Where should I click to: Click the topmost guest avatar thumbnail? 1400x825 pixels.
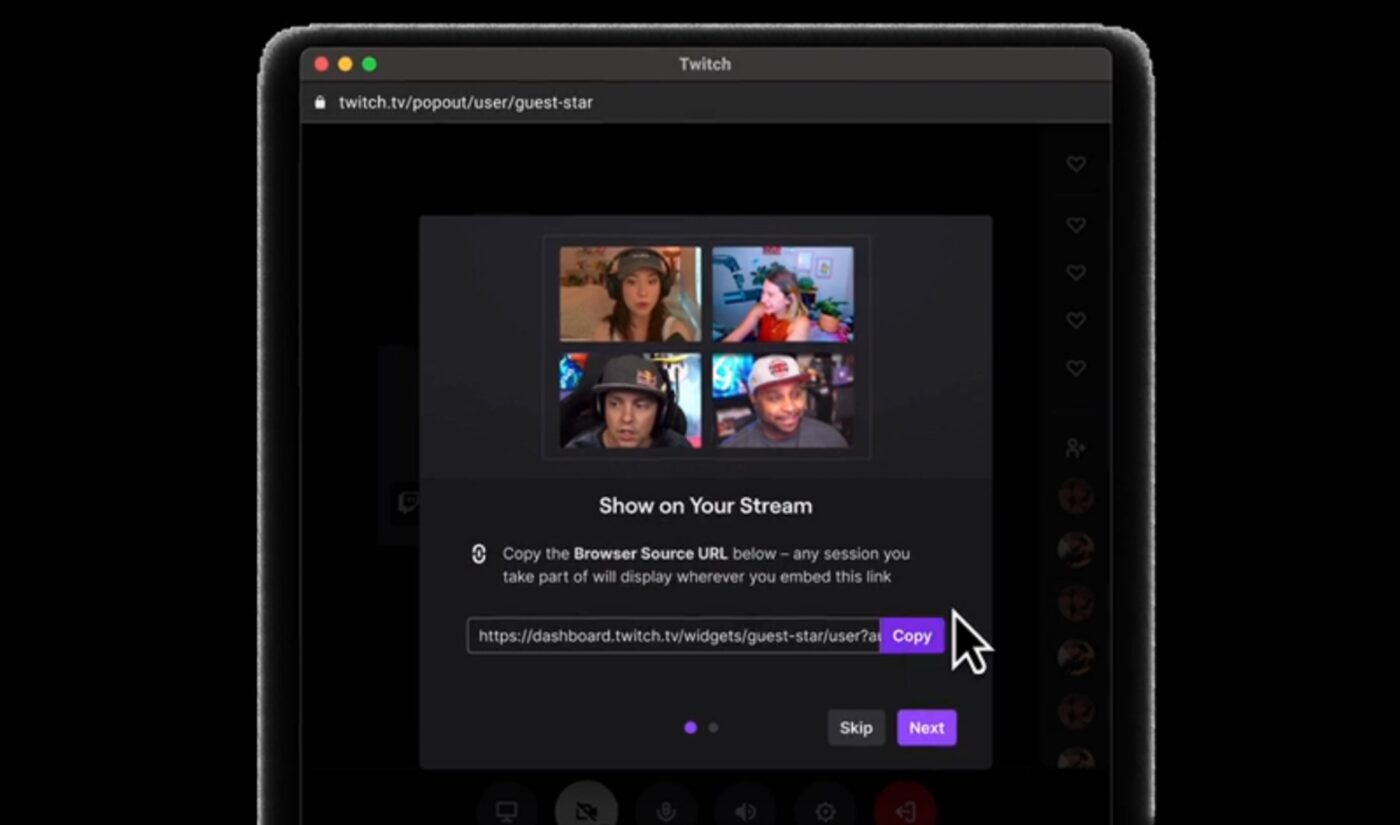click(1075, 497)
